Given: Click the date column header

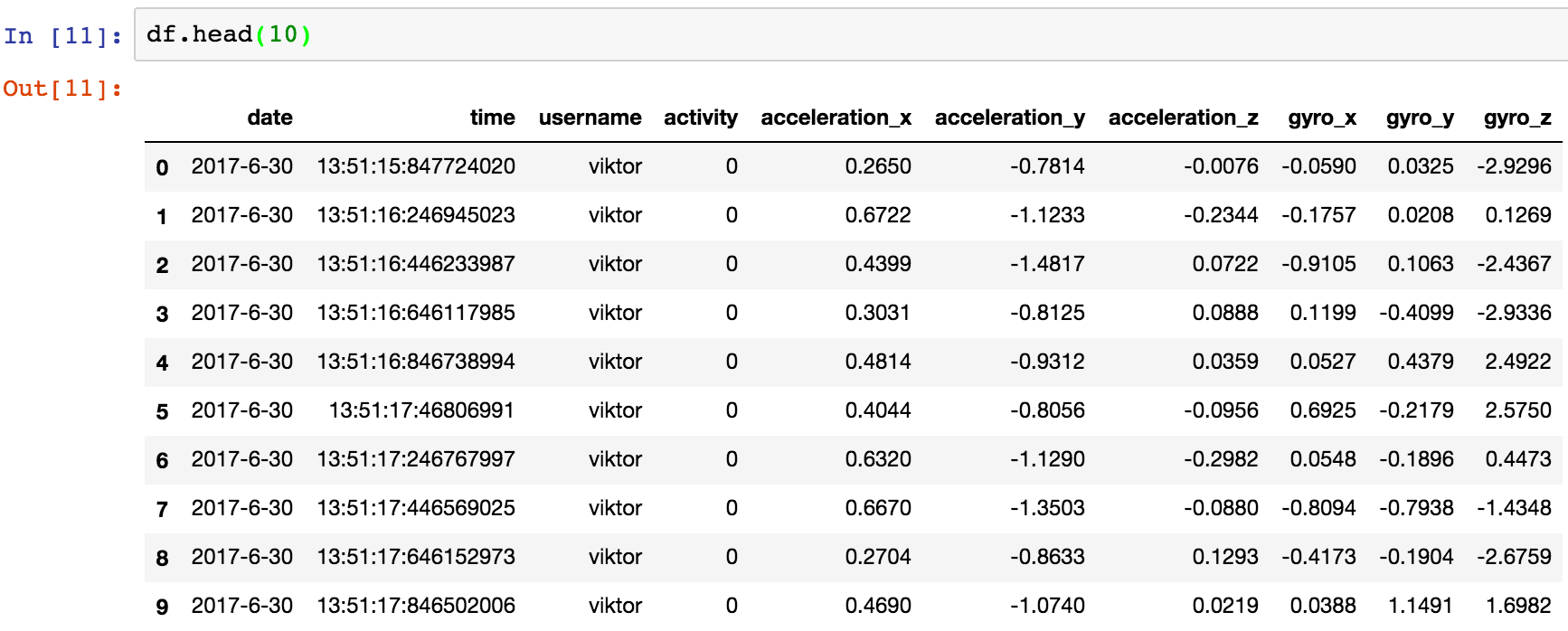Looking at the screenshot, I should 269,118.
